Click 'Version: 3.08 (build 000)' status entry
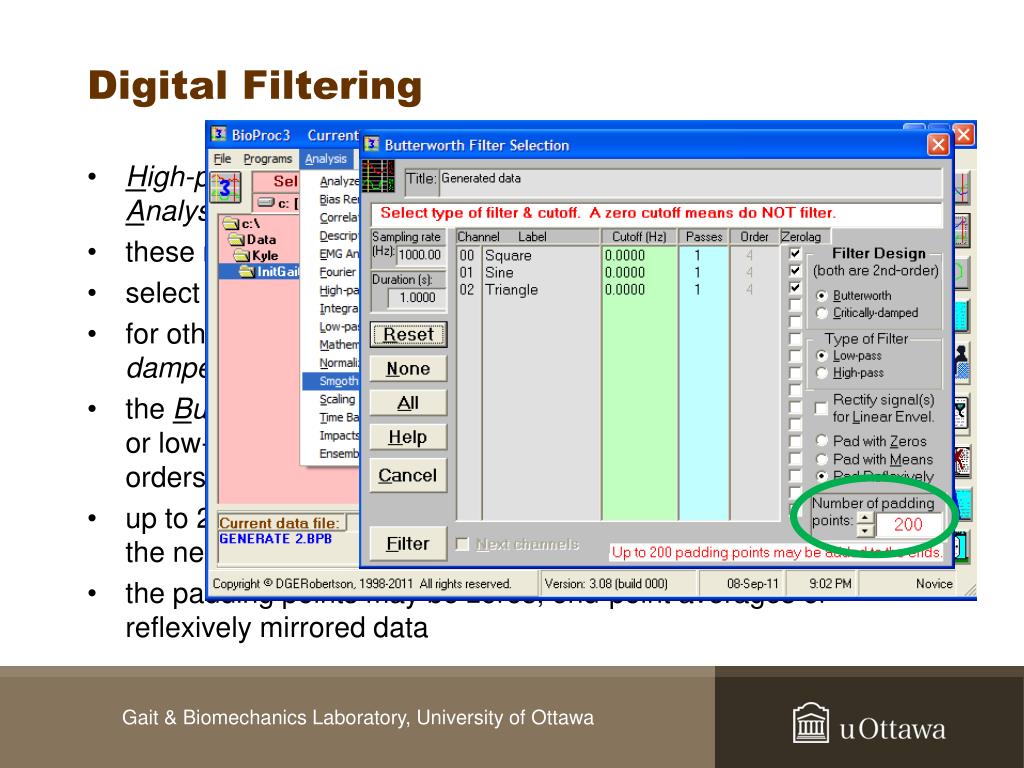Screen dimensions: 1024x768 pos(606,584)
